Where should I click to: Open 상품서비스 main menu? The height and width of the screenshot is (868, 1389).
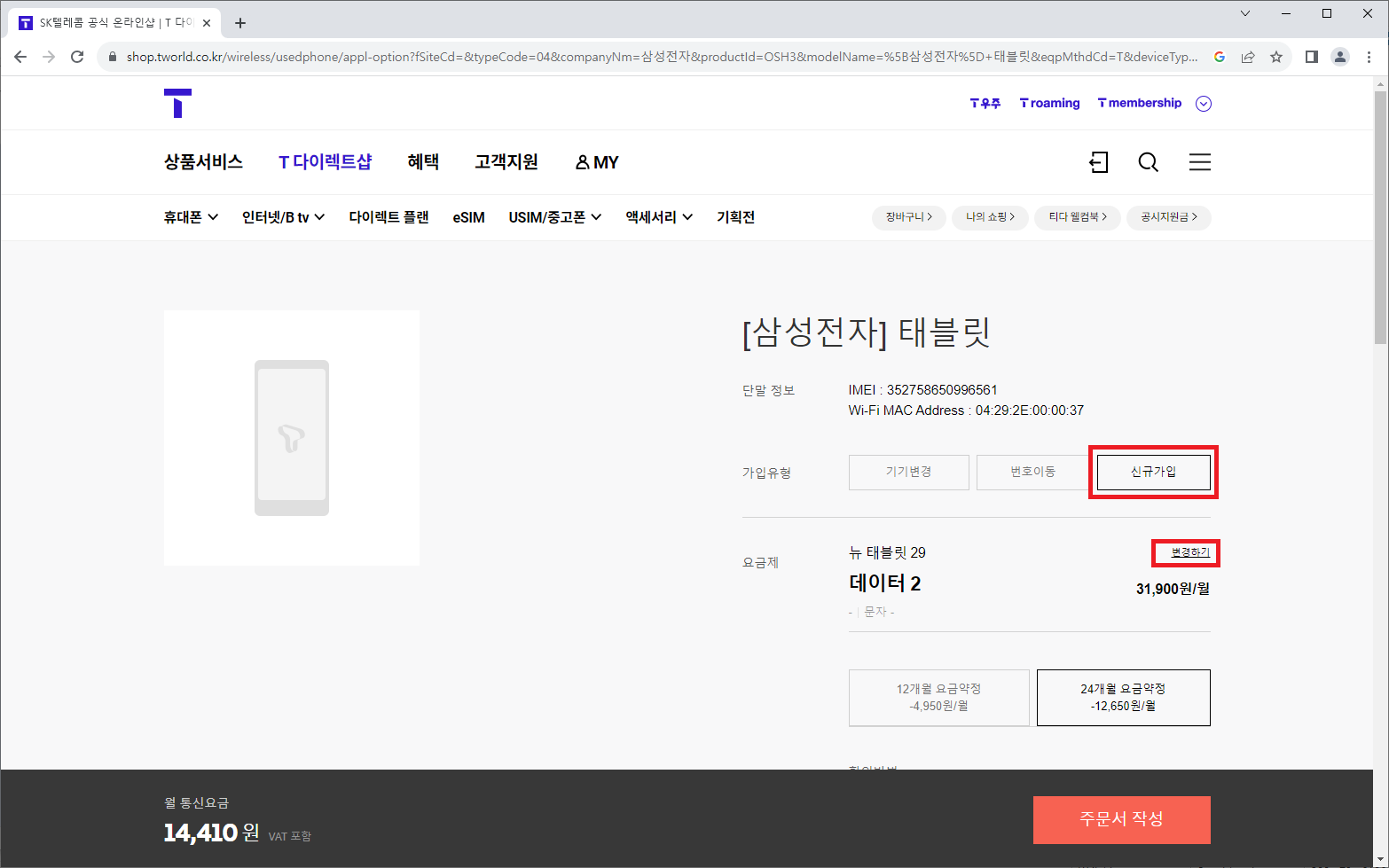203,162
